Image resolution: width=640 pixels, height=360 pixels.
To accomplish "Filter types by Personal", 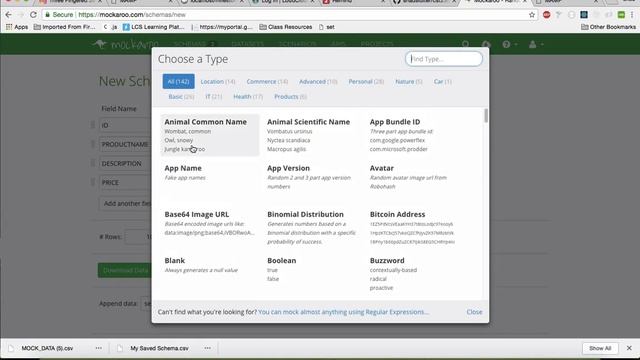I will 366,82.
